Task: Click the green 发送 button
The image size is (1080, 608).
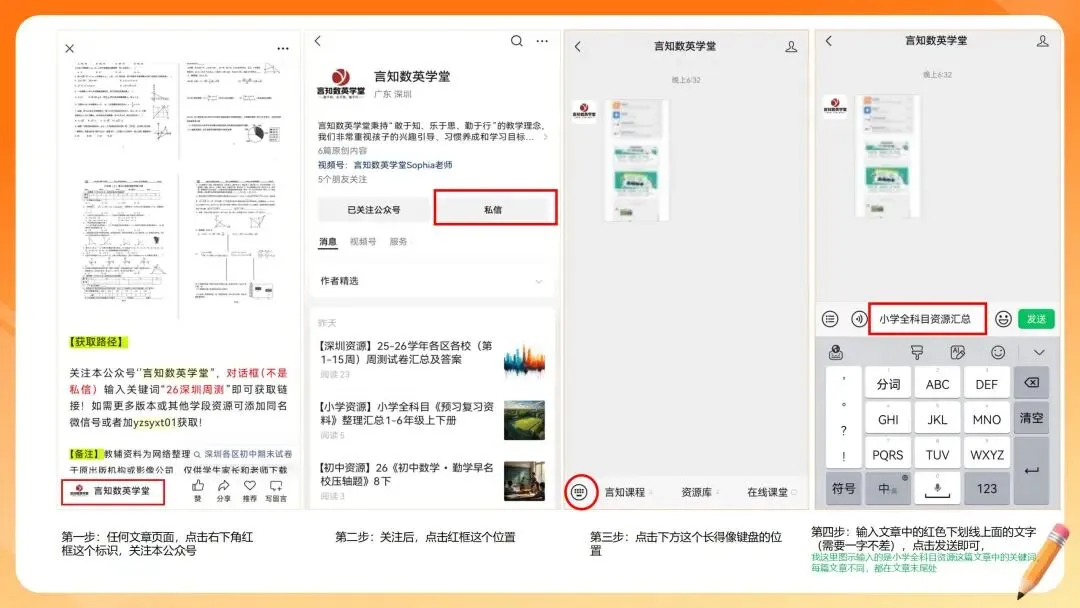Action: (1036, 319)
